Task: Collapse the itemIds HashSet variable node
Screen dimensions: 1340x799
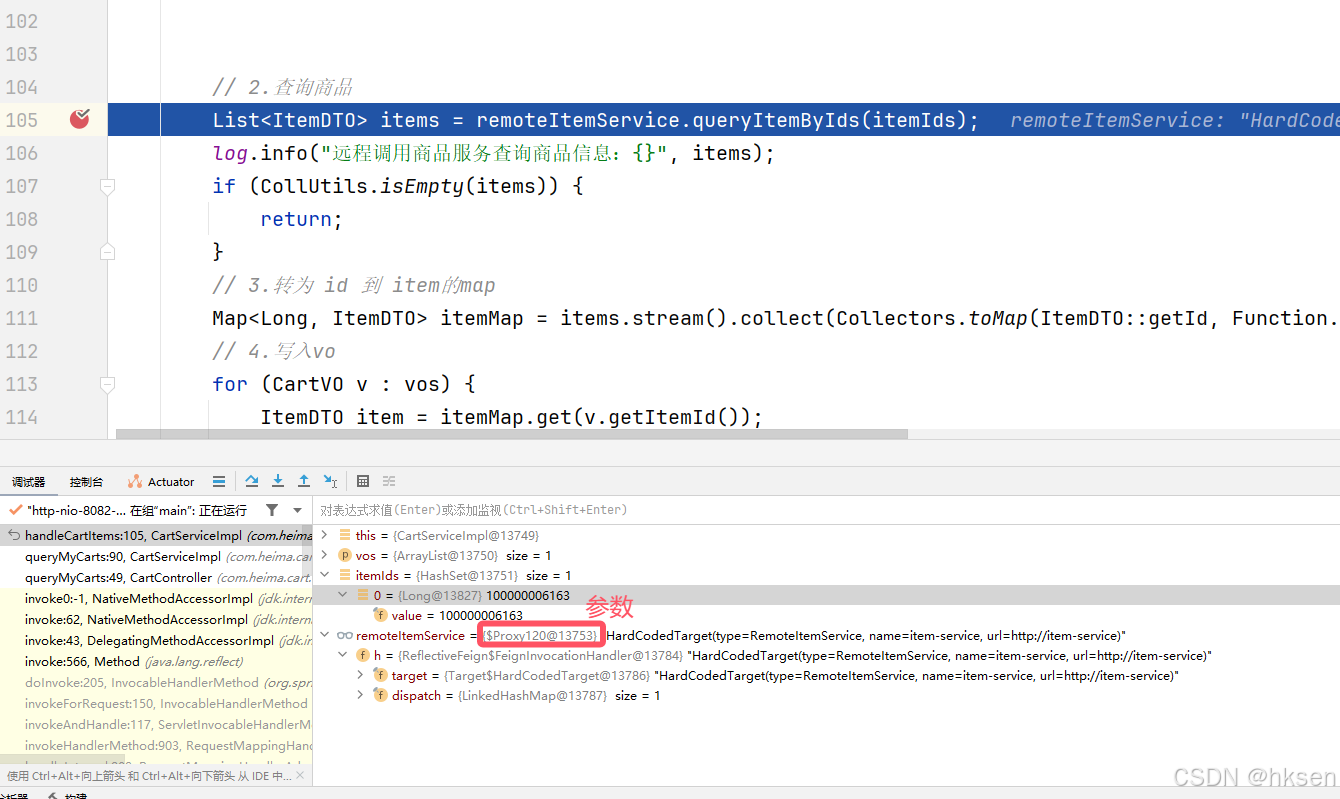Action: pyautogui.click(x=325, y=575)
